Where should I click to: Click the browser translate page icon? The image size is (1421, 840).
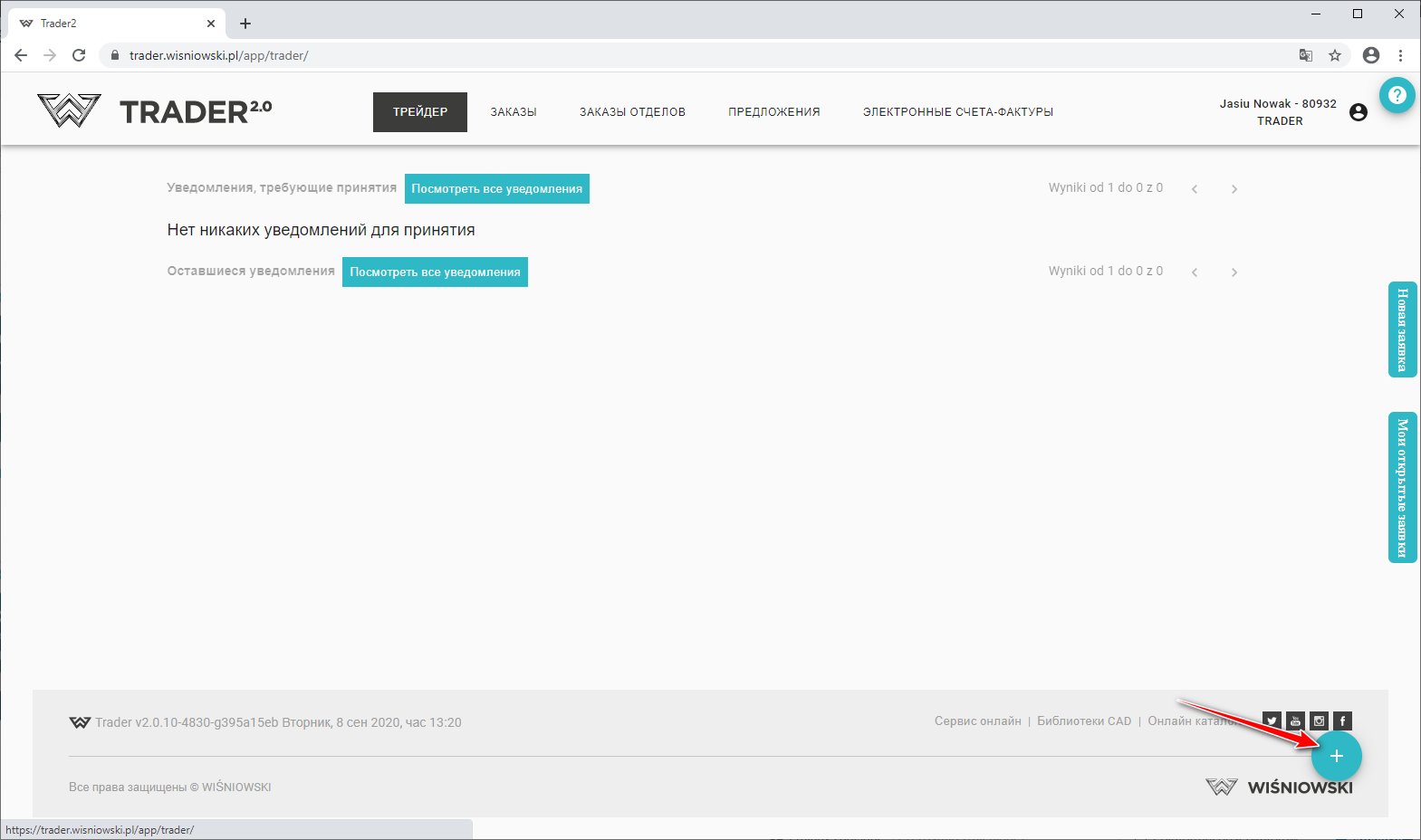[x=1306, y=55]
